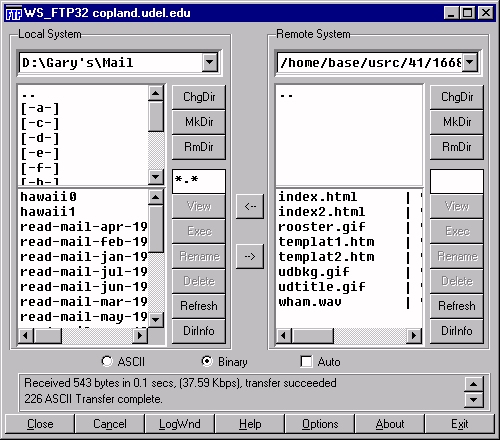Select remote file templat2.htm

pos(326,257)
